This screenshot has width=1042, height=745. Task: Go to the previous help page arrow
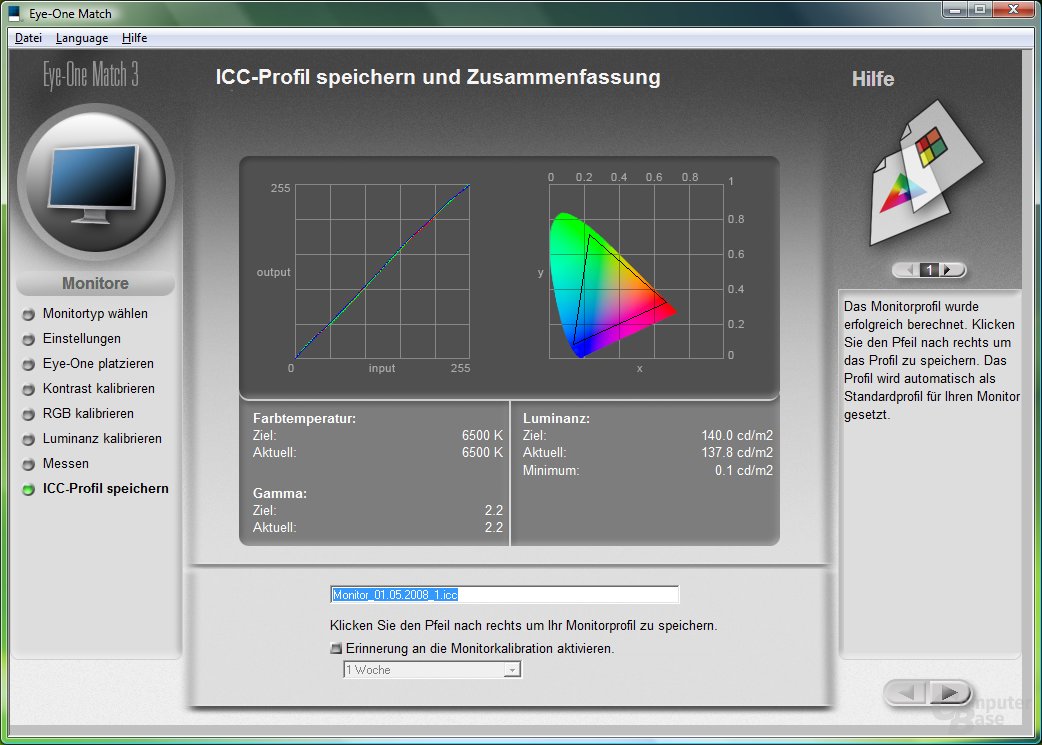point(908,270)
